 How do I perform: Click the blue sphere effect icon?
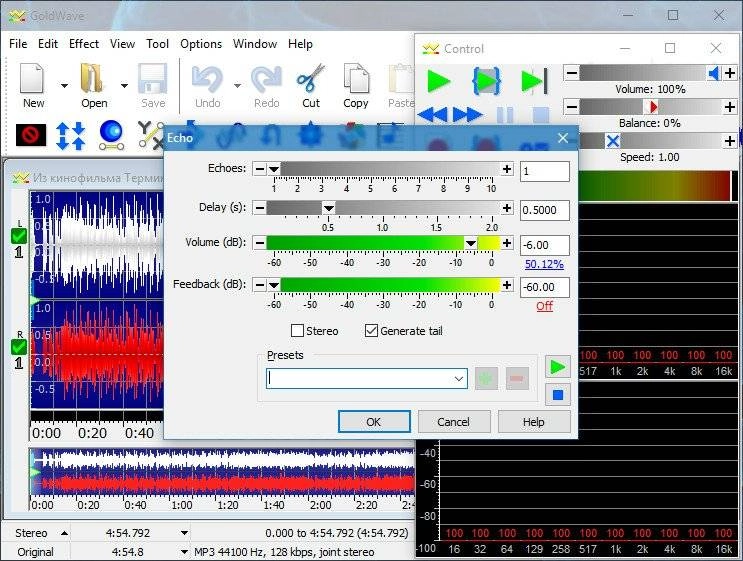(x=111, y=135)
